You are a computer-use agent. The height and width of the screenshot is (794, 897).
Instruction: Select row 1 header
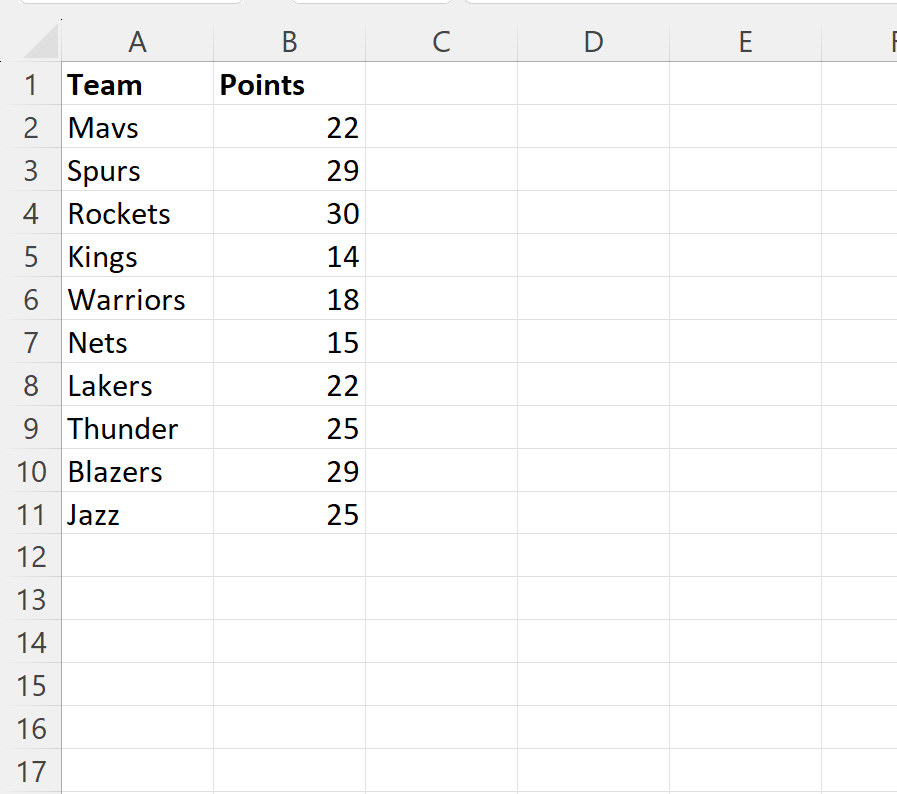(x=31, y=85)
